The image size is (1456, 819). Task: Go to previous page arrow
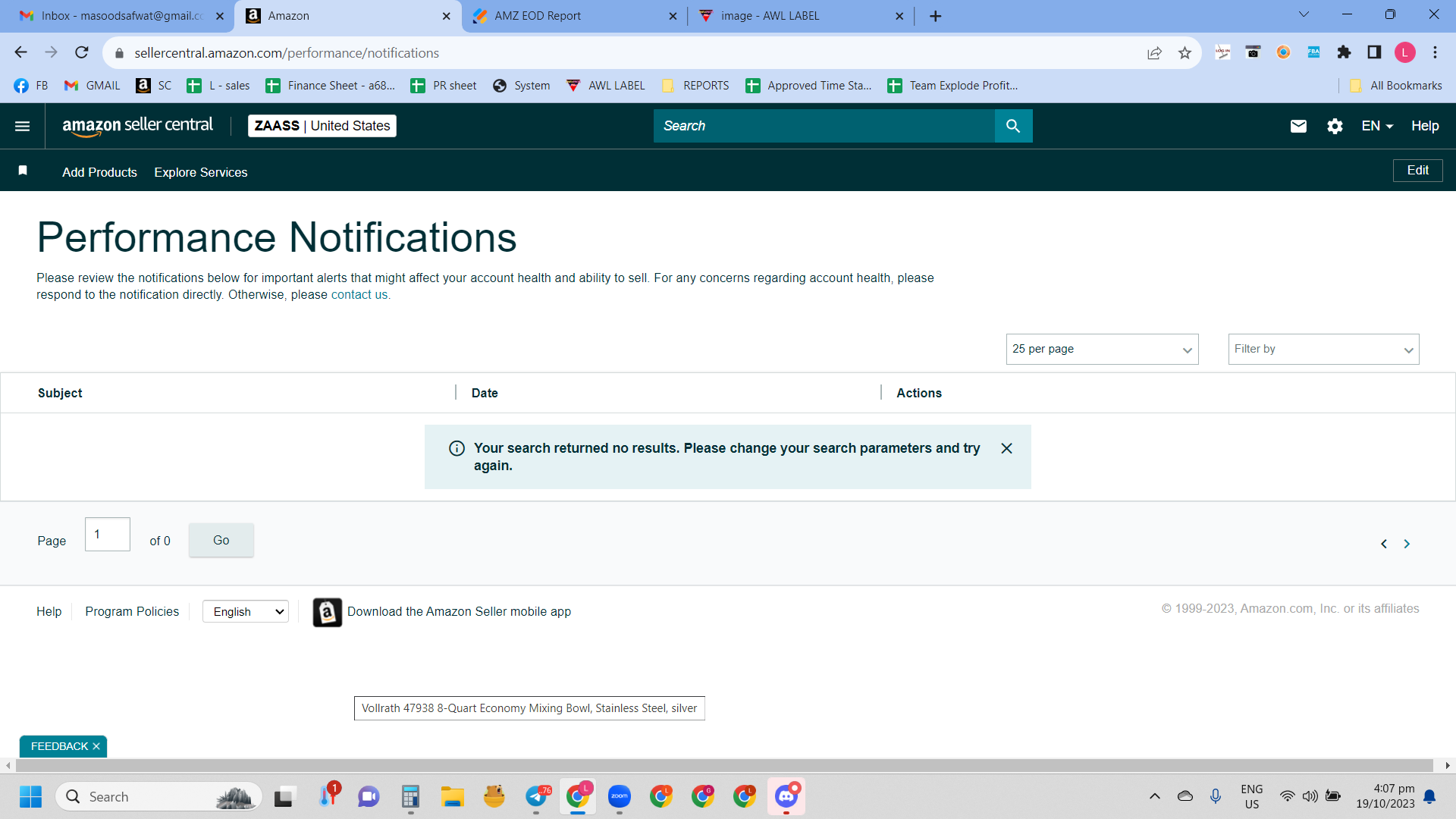1384,544
